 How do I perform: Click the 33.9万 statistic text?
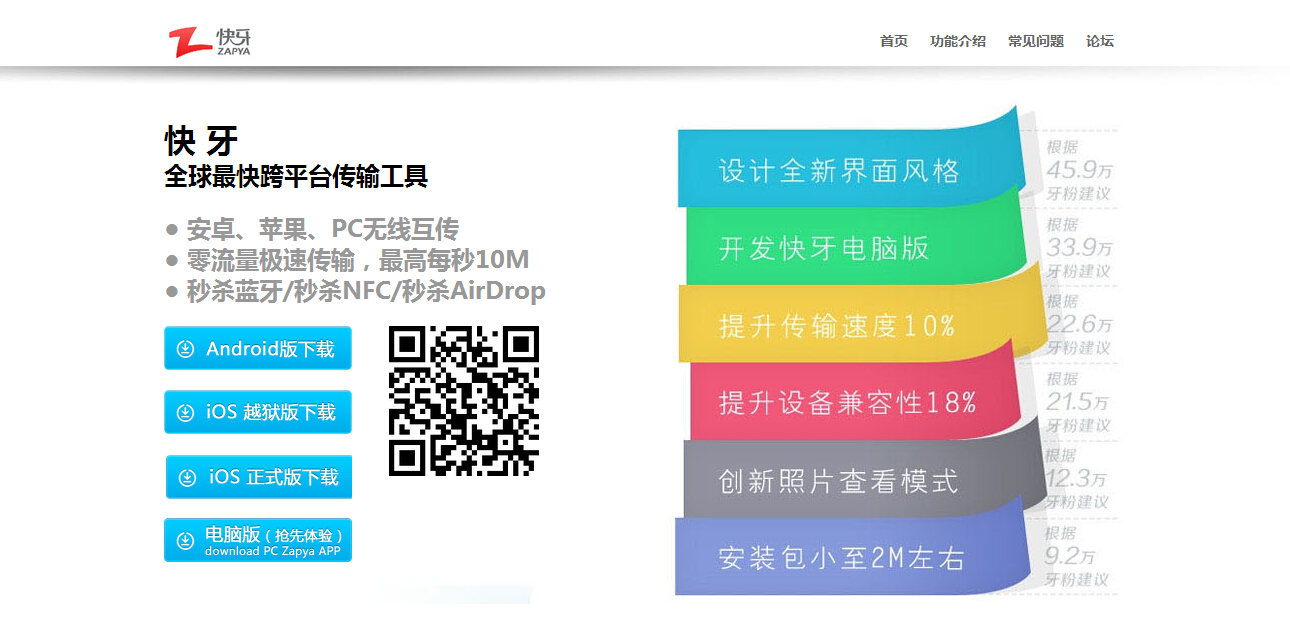(x=1078, y=247)
